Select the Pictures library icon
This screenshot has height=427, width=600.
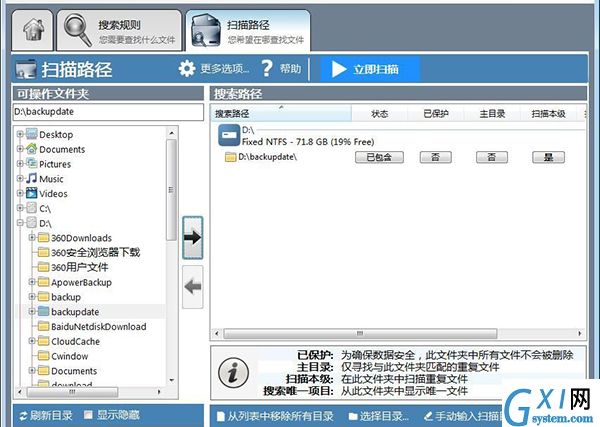tap(31, 164)
